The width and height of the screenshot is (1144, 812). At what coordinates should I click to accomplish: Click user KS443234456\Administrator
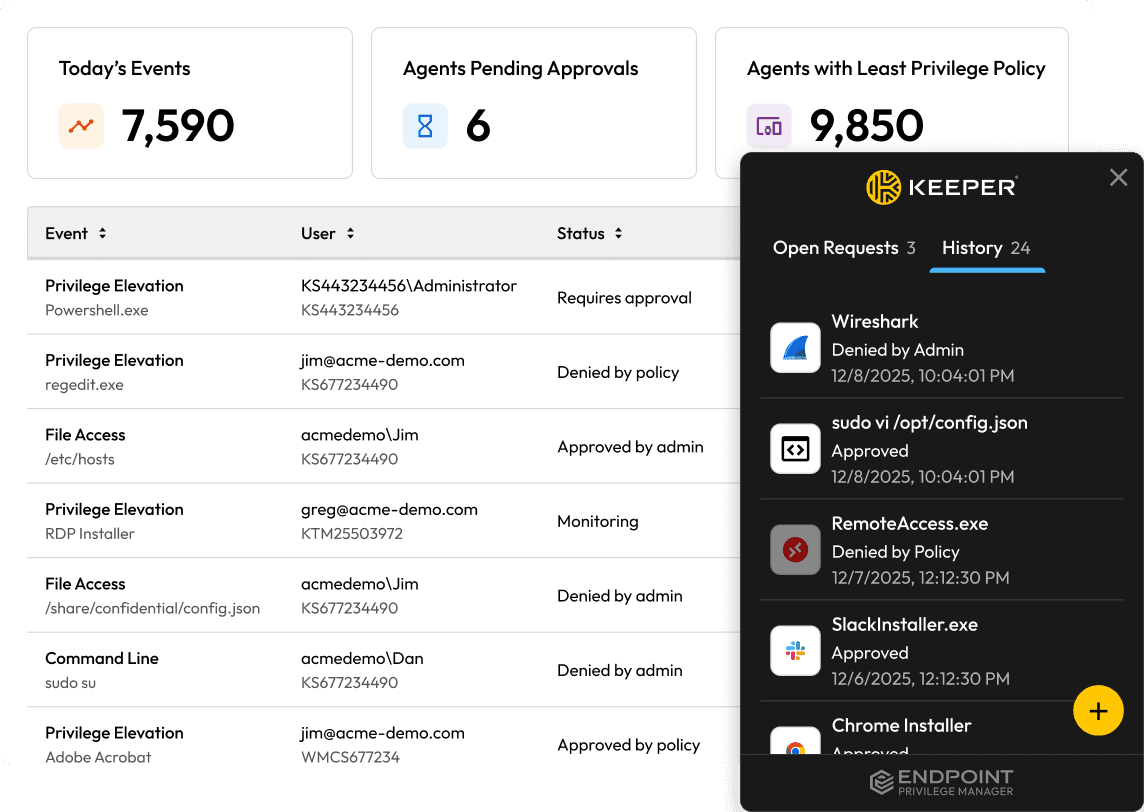point(409,286)
